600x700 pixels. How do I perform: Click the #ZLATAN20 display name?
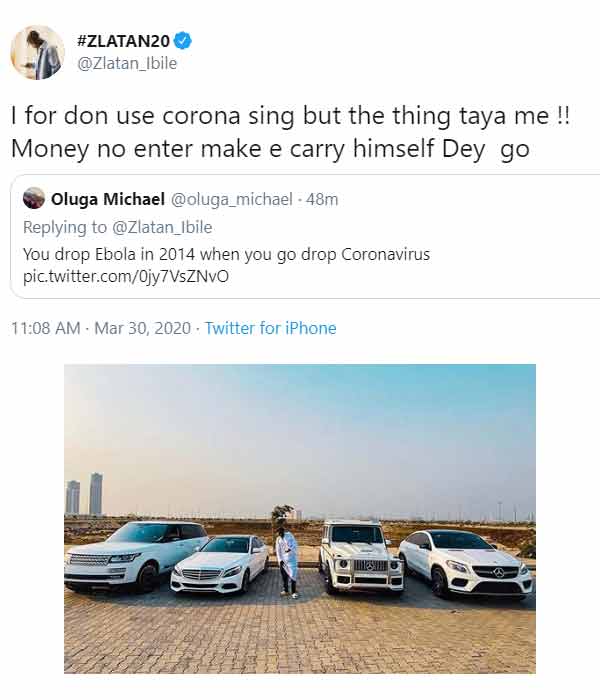tap(123, 41)
